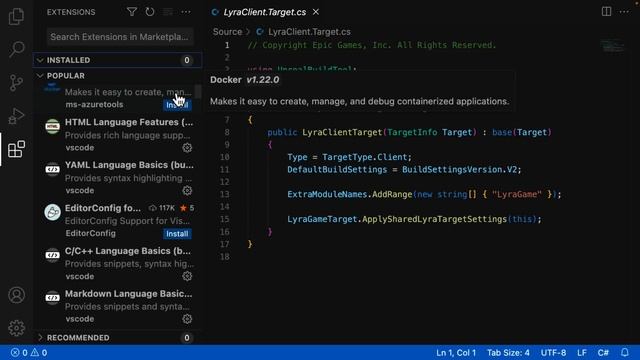Click Source in the breadcrumb
The width and height of the screenshot is (640, 360).
coord(227,32)
